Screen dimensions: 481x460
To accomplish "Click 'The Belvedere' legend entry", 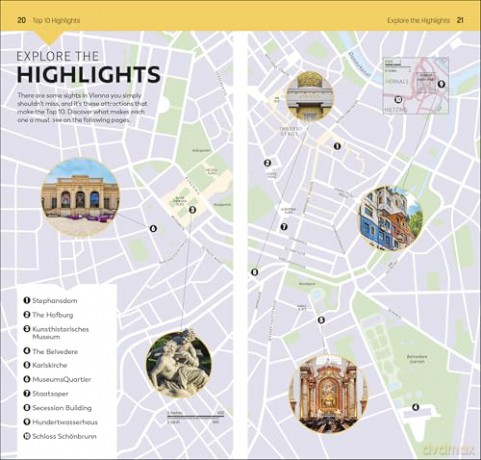I will pos(51,351).
